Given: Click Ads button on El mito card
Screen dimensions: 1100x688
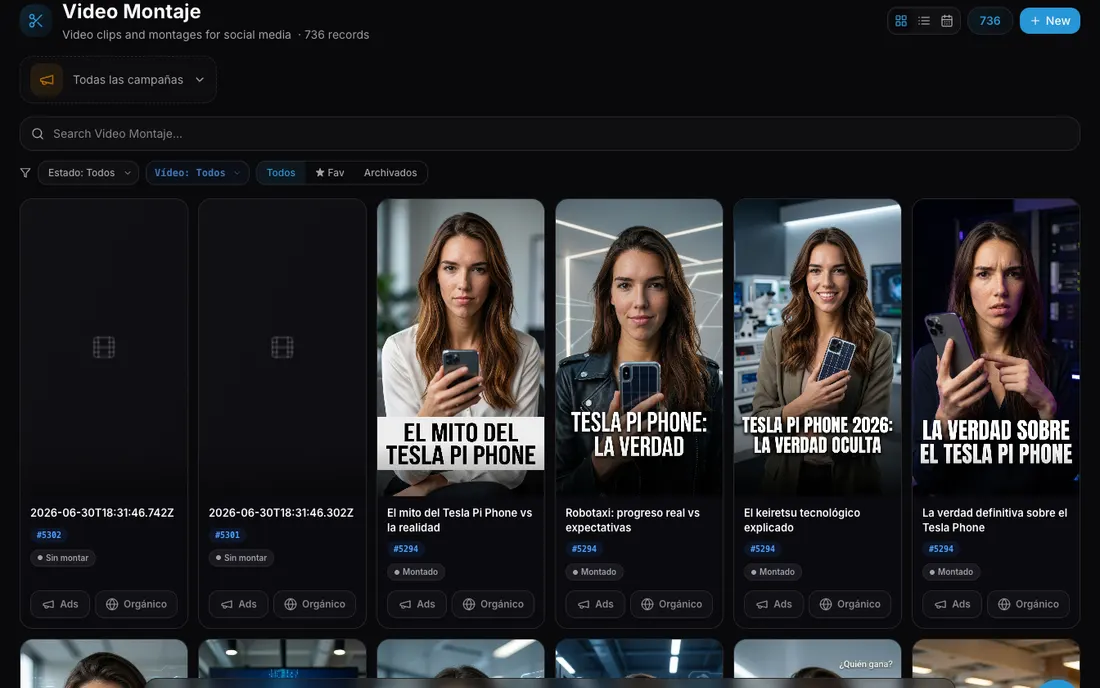Looking at the screenshot, I should pyautogui.click(x=417, y=604).
